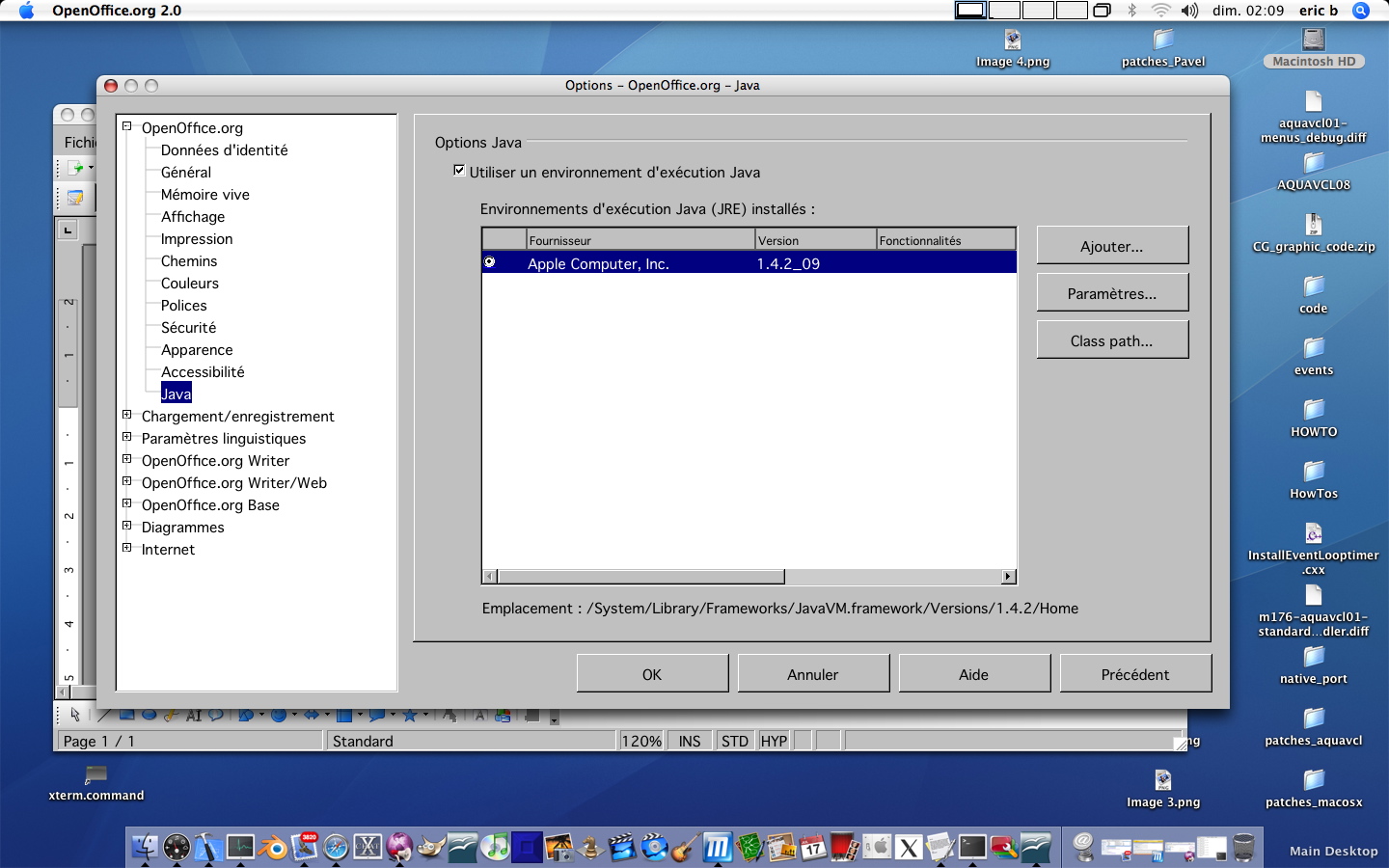Launch Blender from the dock
The height and width of the screenshot is (868, 1389).
(x=272, y=847)
